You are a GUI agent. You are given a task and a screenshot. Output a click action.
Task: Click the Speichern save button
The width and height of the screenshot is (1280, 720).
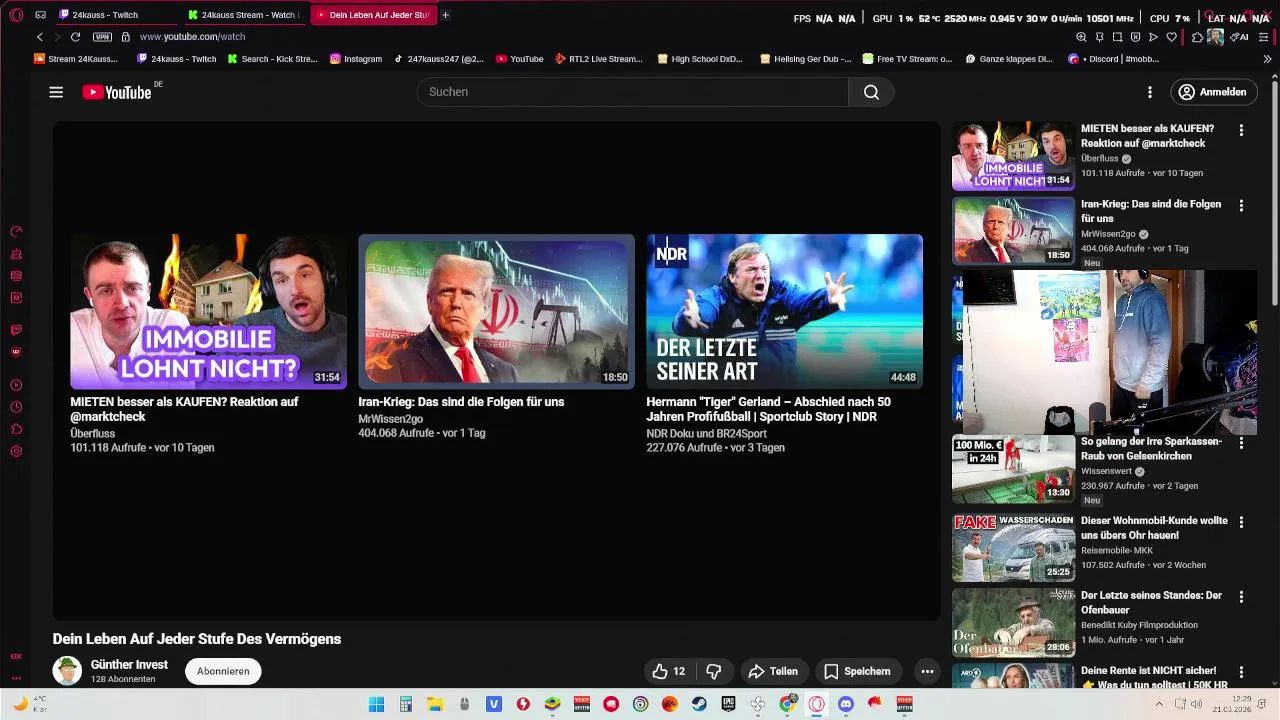pyautogui.click(x=857, y=671)
